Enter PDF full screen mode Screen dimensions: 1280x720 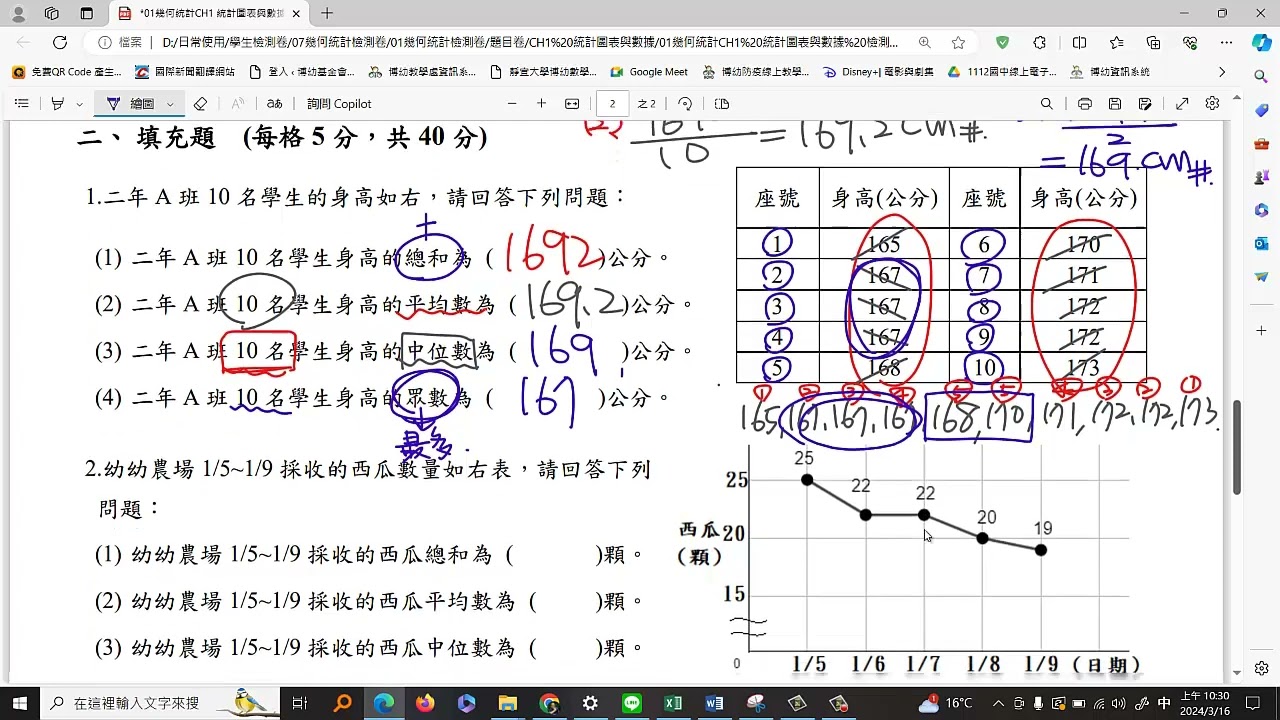(1182, 104)
